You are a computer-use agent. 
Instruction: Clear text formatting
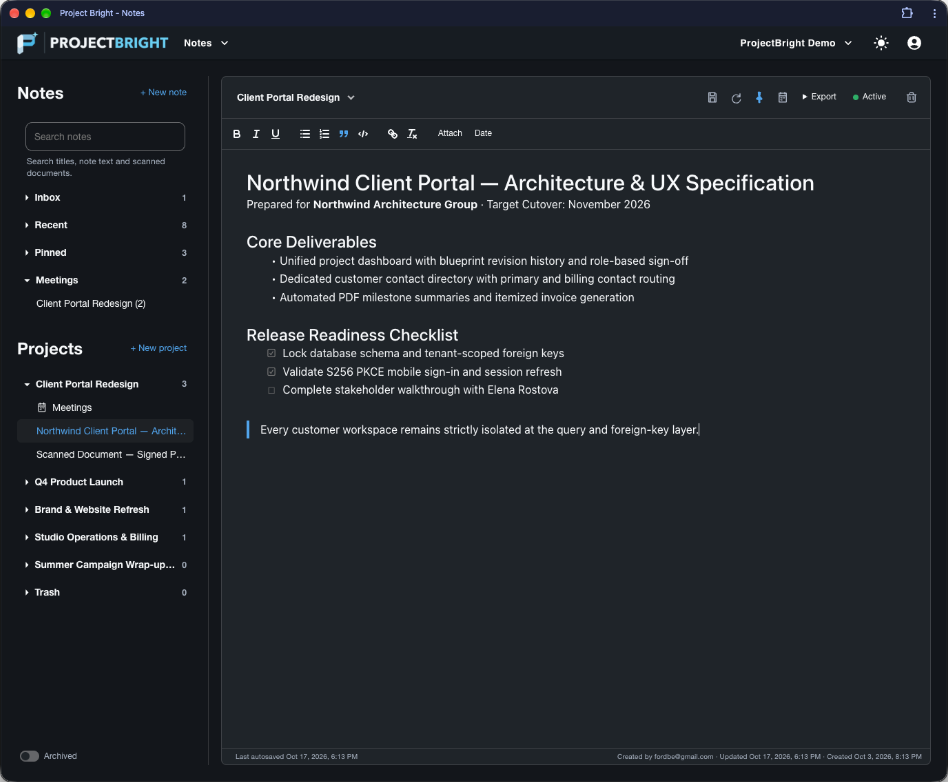point(412,134)
